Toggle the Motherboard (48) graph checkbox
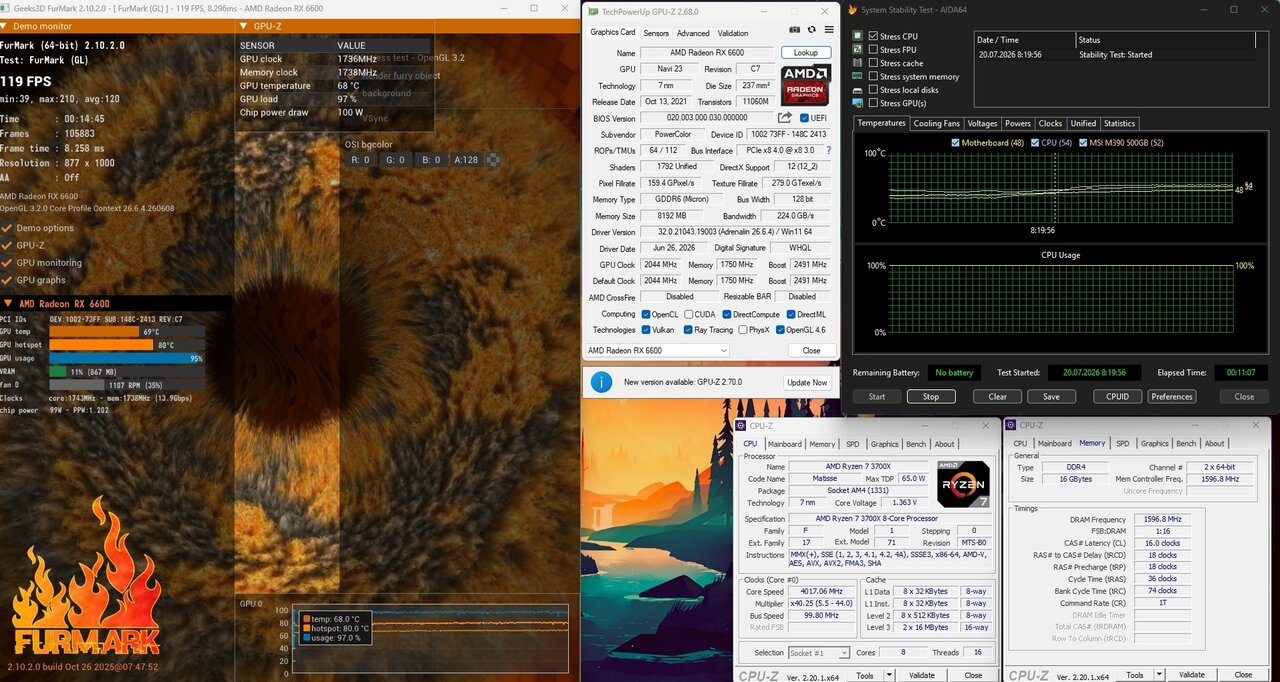Viewport: 1280px width, 682px height. click(x=957, y=143)
